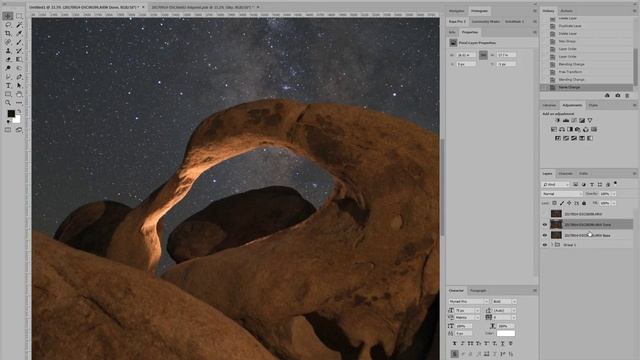Toggle lock image pixels brush icon

[562, 203]
